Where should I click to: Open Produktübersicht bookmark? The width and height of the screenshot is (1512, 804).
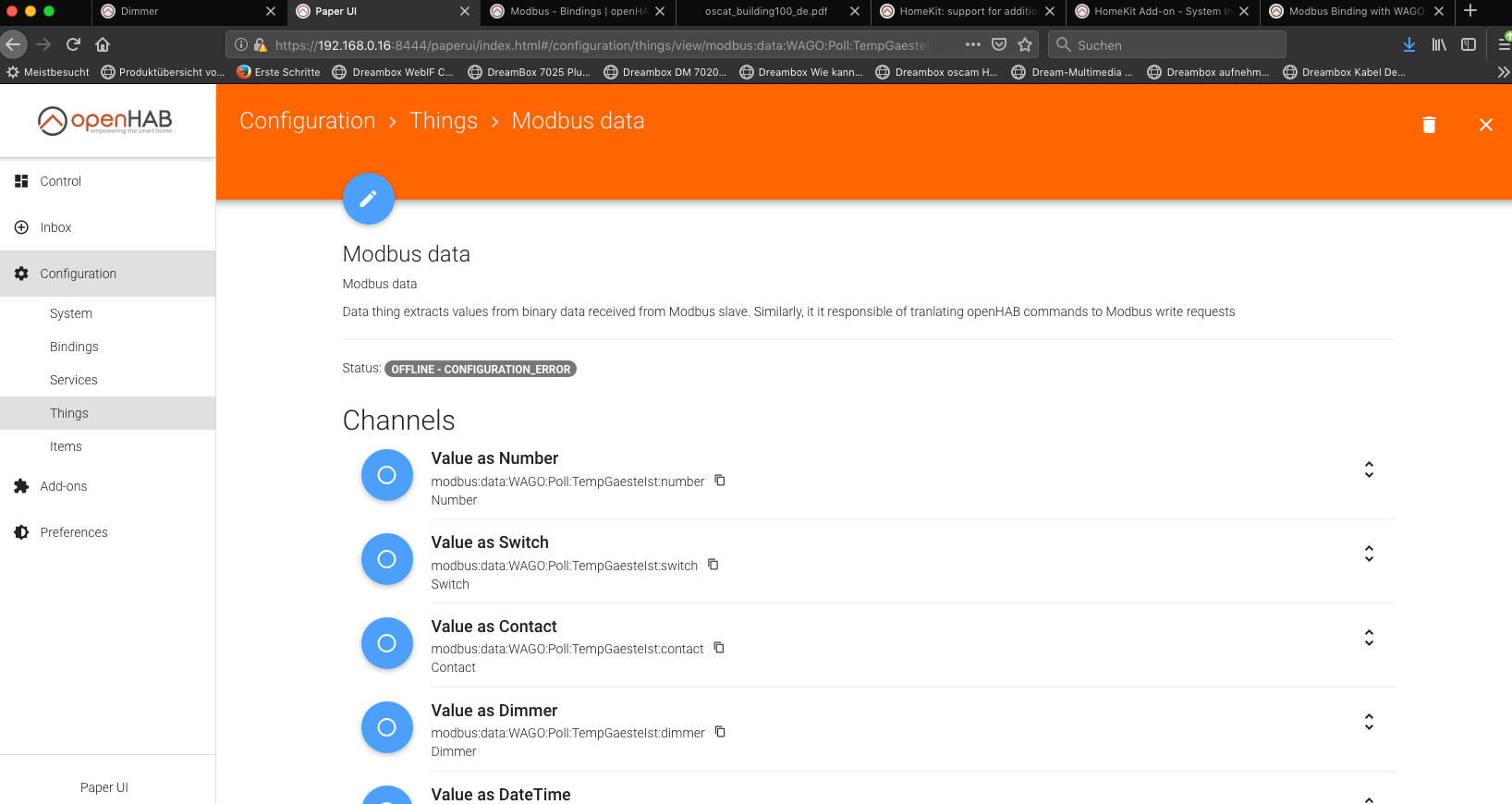(164, 72)
